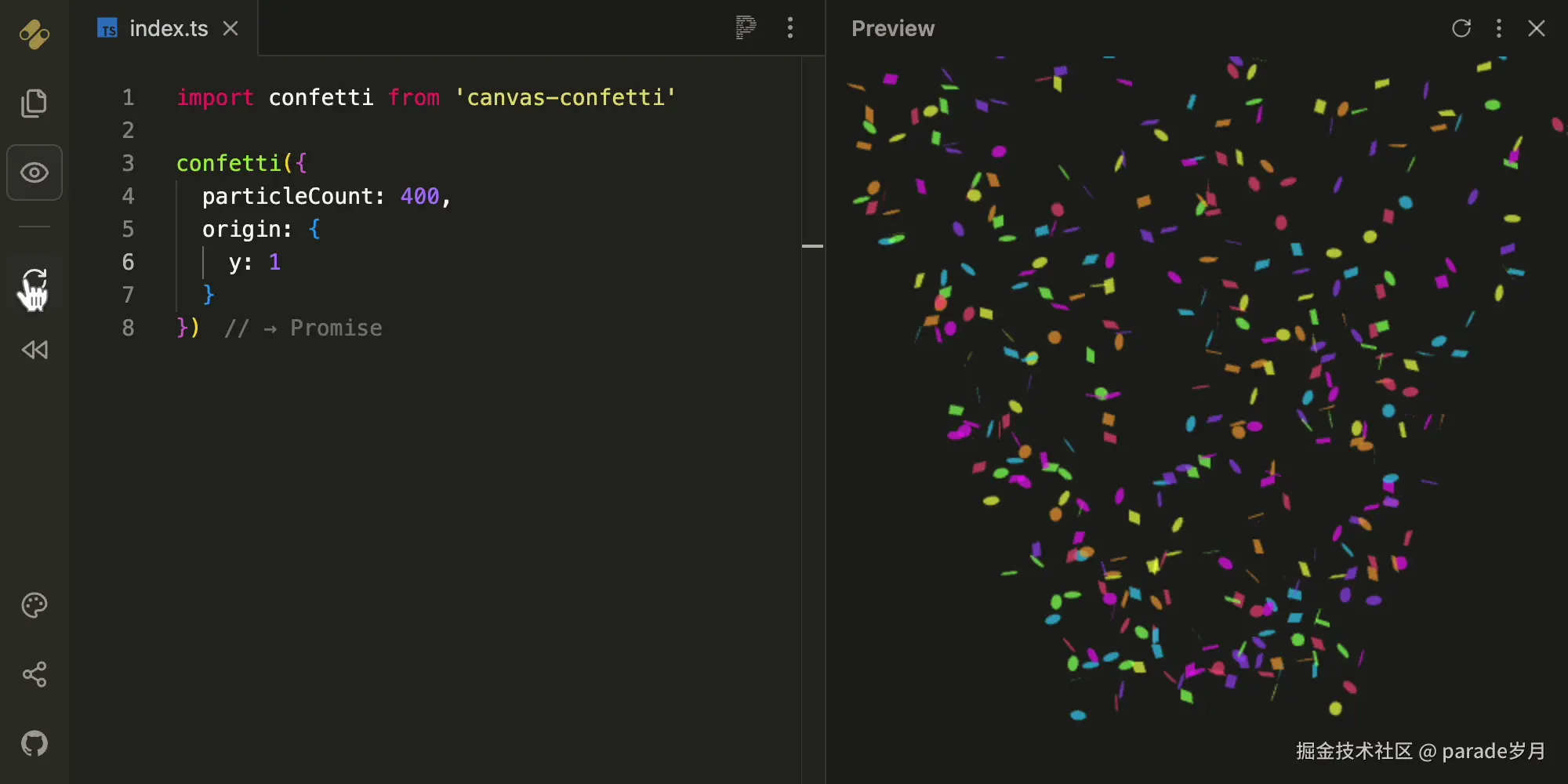Viewport: 1568px width, 784px height.
Task: Select the hand interaction tool
Action: pyautogui.click(x=34, y=288)
